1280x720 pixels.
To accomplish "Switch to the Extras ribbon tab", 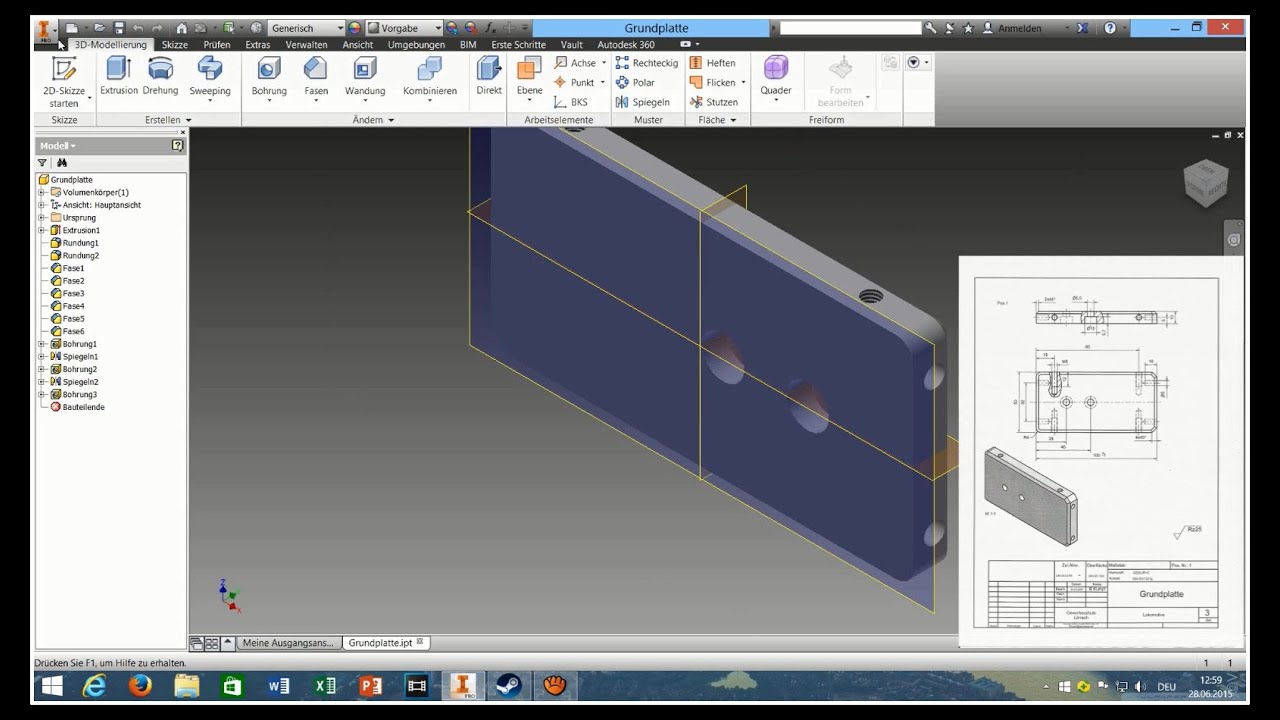I will pos(258,45).
